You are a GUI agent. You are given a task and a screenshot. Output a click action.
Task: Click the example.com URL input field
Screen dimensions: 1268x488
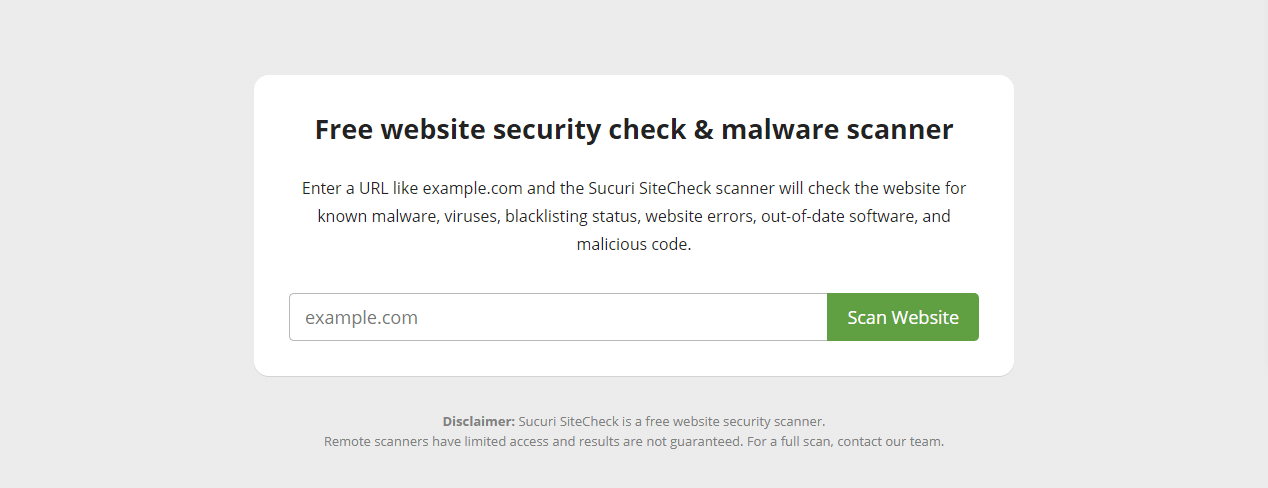click(x=557, y=317)
